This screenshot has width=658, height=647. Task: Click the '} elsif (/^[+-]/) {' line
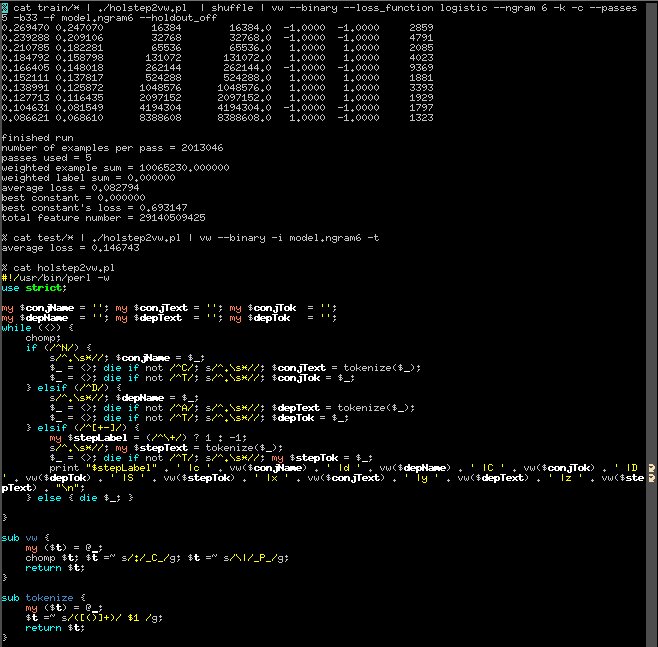(82, 428)
